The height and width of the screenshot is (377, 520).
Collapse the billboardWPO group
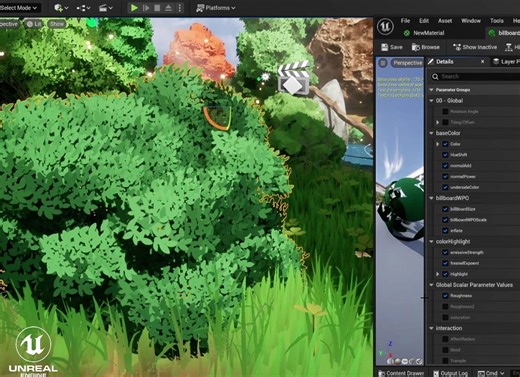tap(431, 198)
